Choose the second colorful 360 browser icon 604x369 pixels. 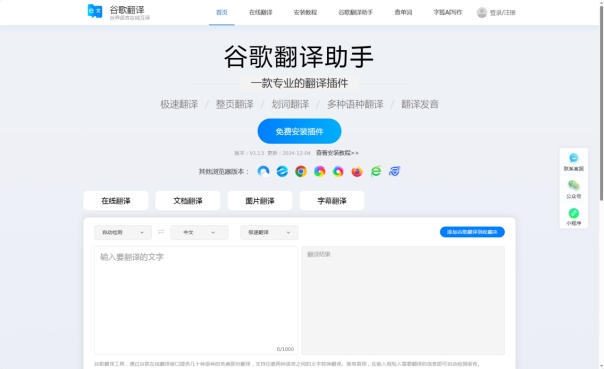(x=338, y=171)
